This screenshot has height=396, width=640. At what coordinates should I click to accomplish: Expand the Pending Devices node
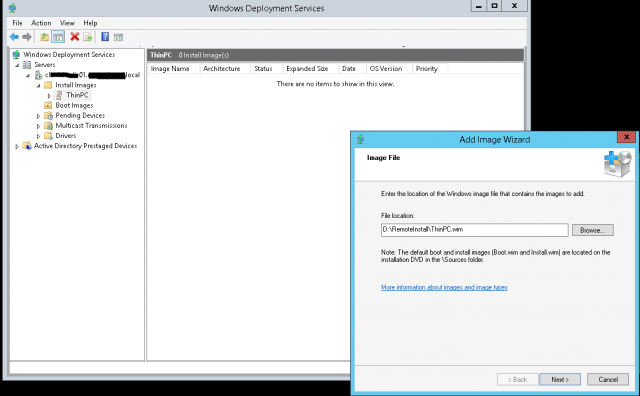(39, 116)
